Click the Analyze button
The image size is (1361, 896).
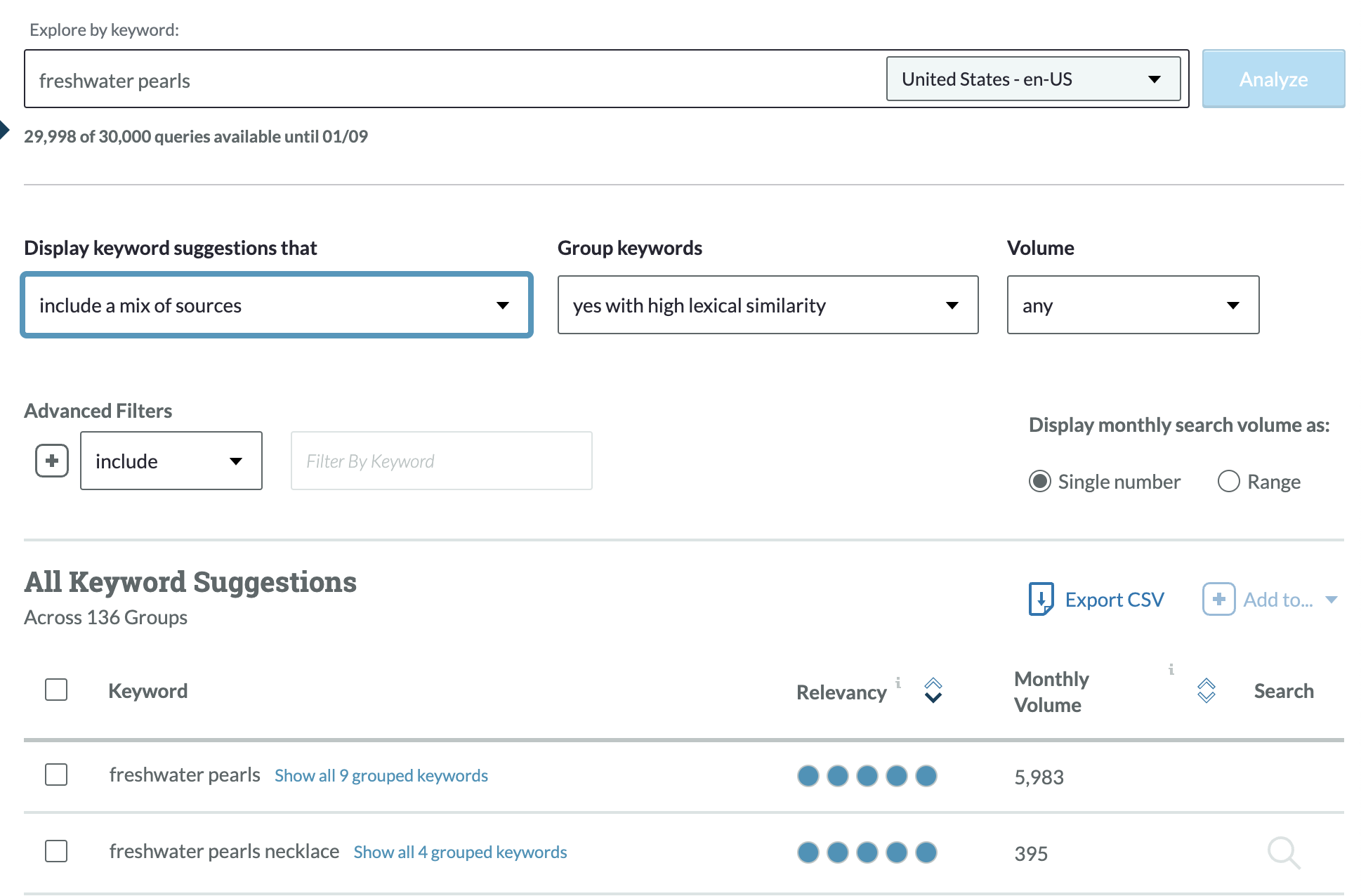pyautogui.click(x=1273, y=79)
